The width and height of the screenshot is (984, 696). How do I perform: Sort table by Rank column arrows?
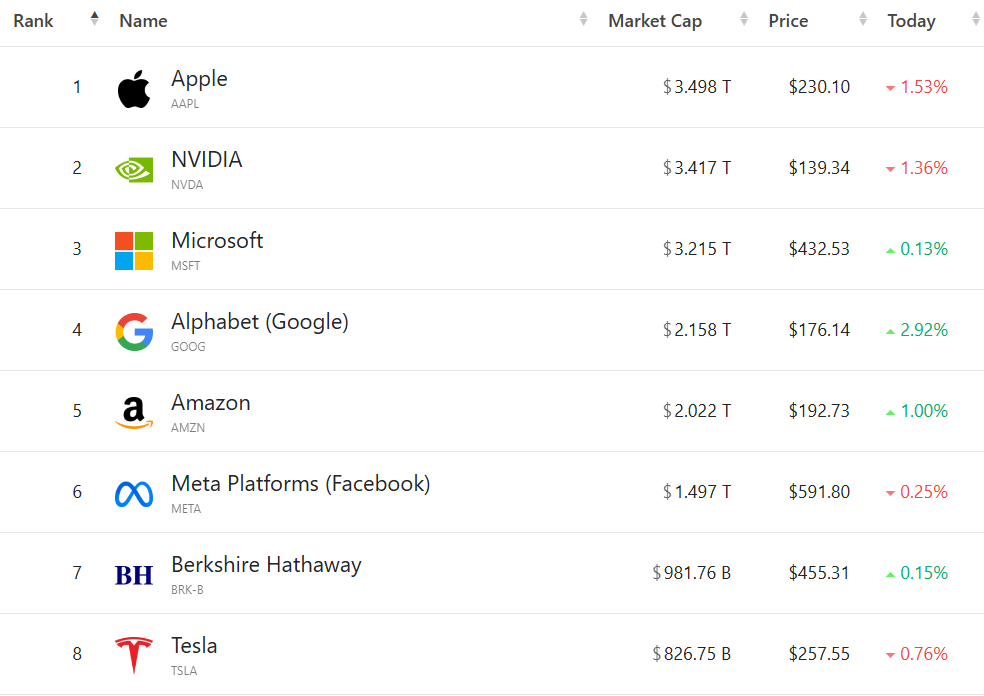(95, 19)
